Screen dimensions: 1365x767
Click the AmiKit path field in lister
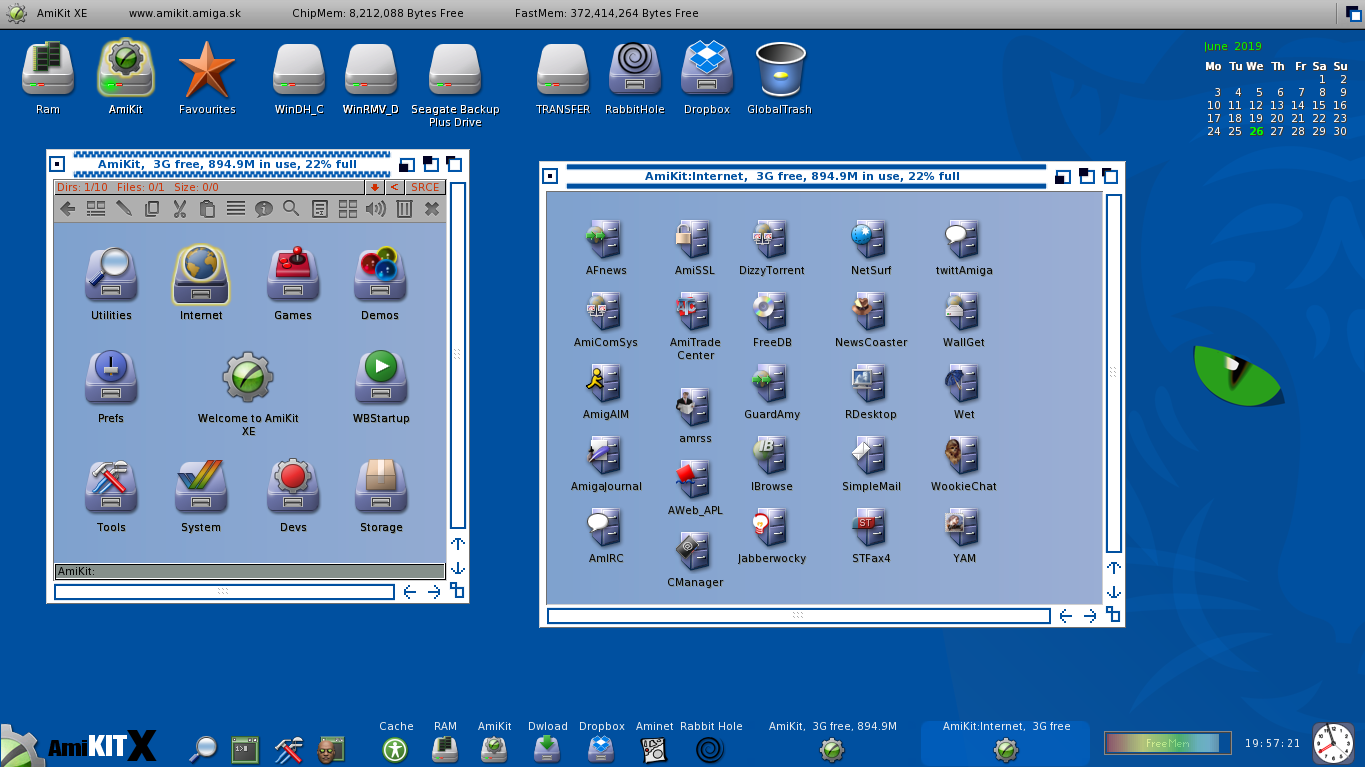(249, 571)
